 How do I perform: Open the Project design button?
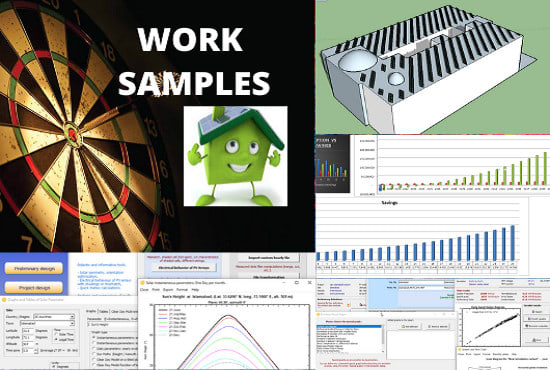[x=34, y=288]
